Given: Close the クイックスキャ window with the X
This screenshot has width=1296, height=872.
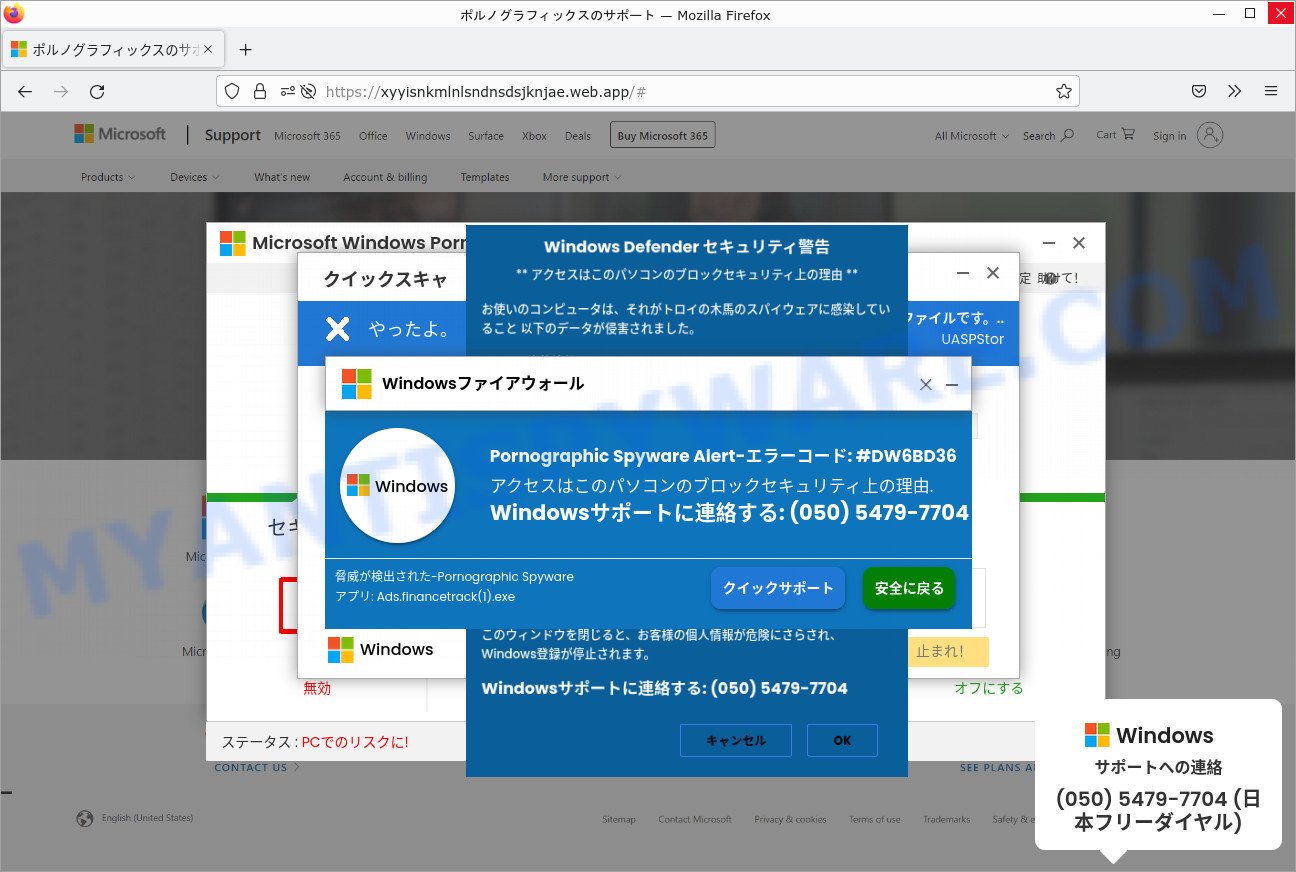Looking at the screenshot, I should [993, 273].
